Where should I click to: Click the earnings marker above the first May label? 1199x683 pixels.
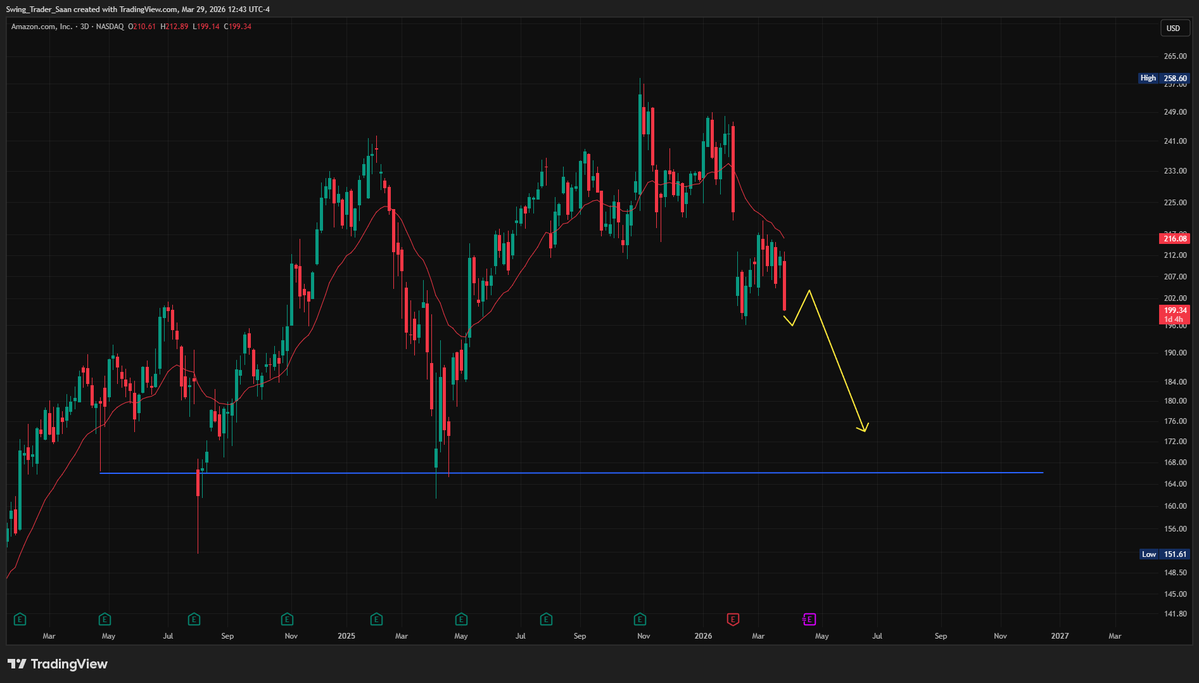pyautogui.click(x=105, y=620)
